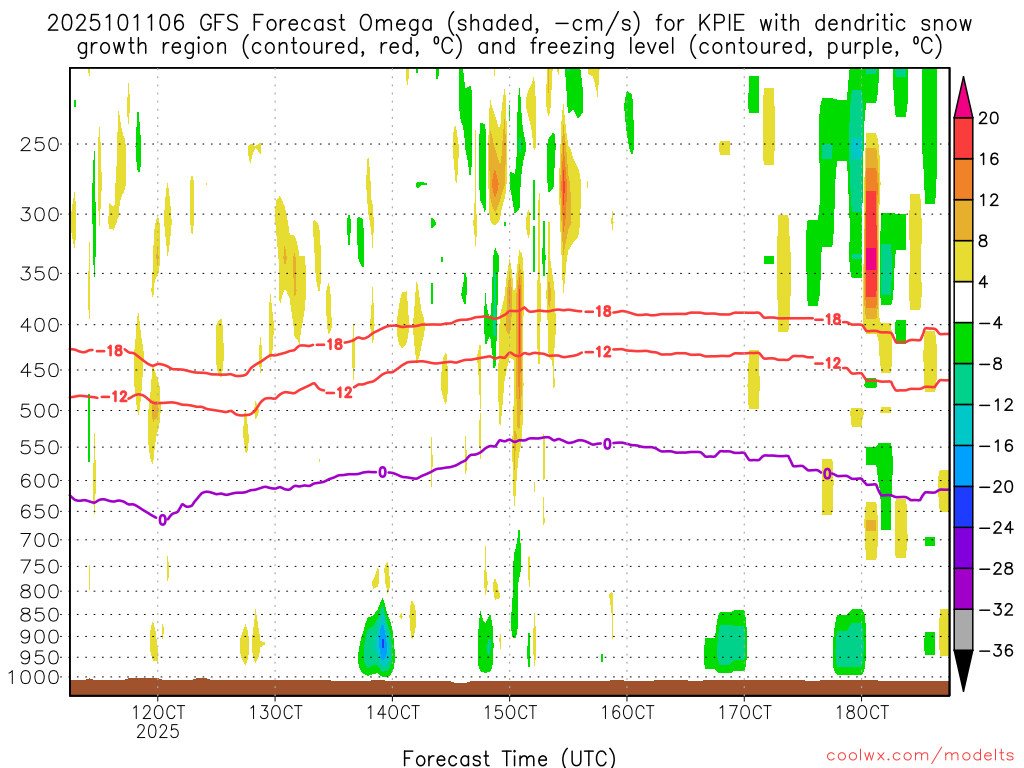Click the dark orange 12 to 16 colorbar swatch
The height and width of the screenshot is (768, 1024).
[963, 180]
